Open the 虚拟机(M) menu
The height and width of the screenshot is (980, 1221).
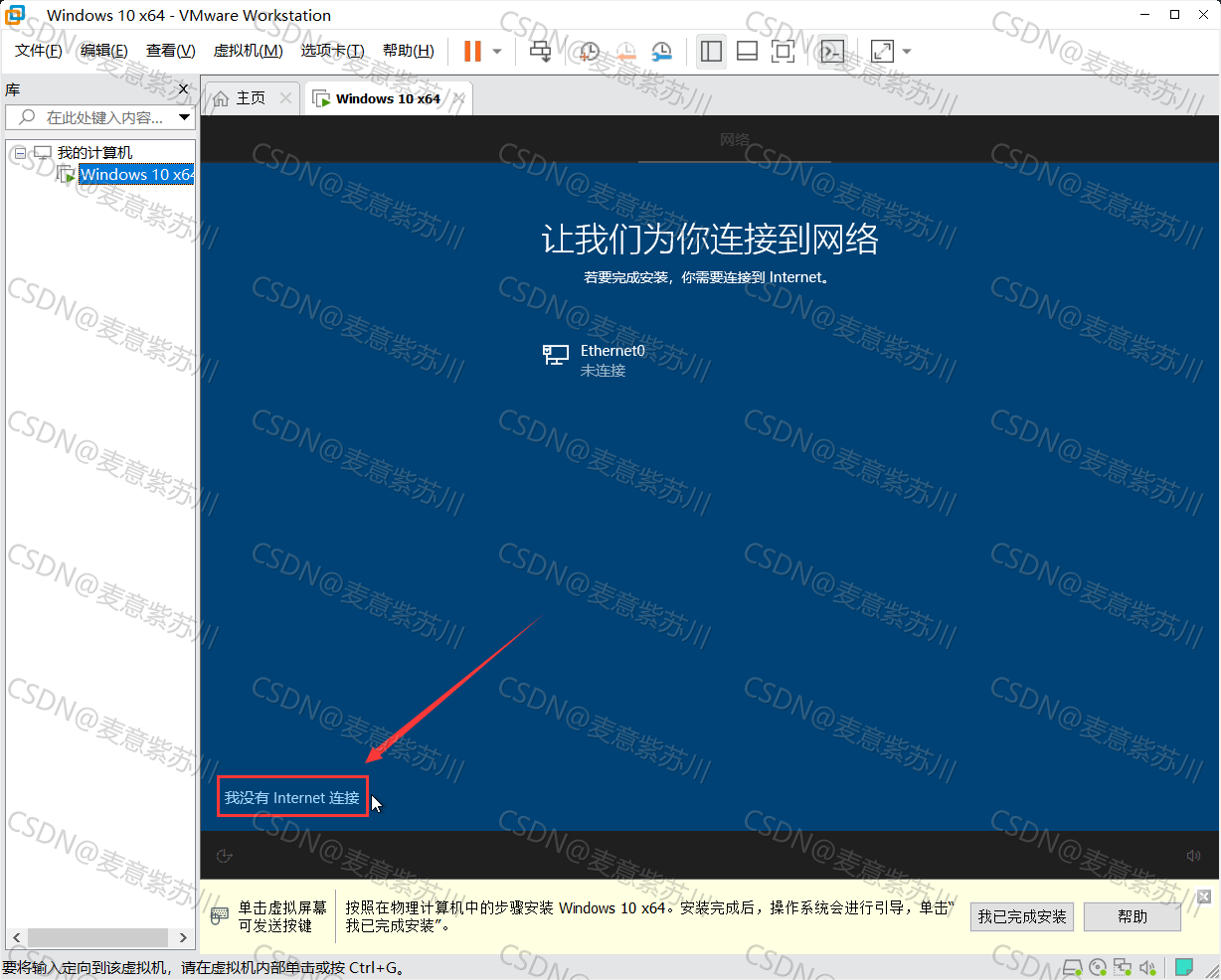coord(249,51)
